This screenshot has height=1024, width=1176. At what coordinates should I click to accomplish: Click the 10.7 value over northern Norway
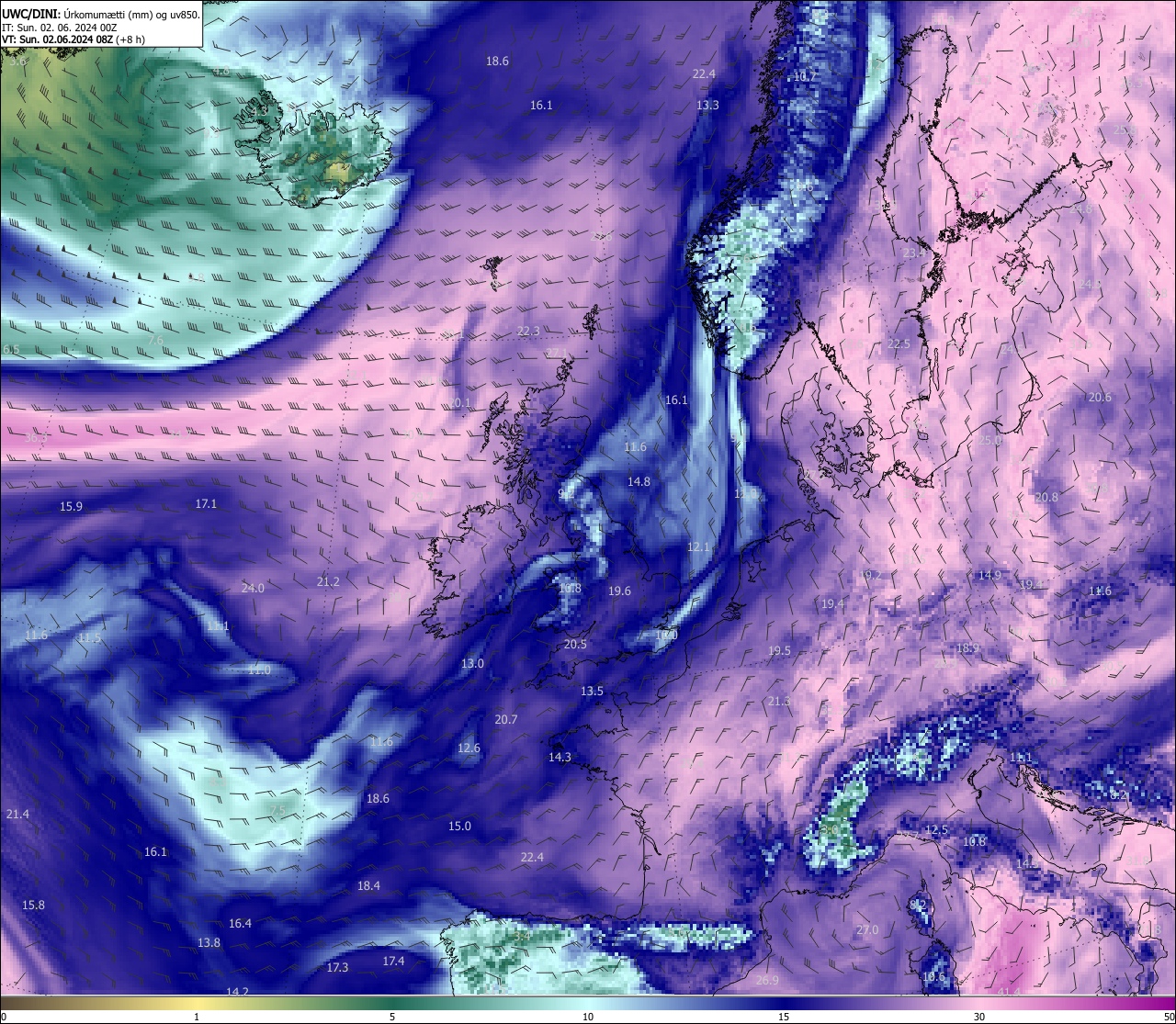[806, 75]
